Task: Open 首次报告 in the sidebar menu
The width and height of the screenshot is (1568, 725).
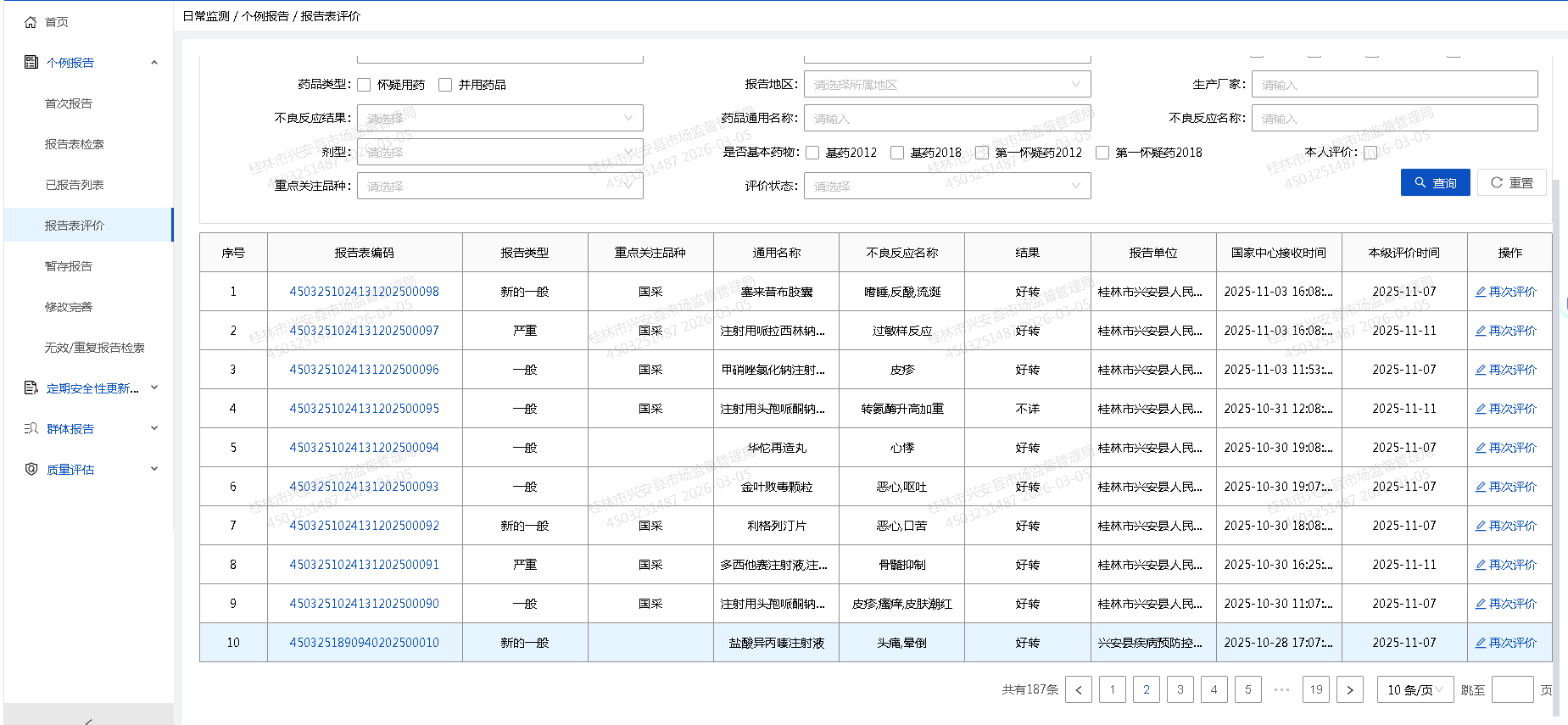Action: (69, 103)
